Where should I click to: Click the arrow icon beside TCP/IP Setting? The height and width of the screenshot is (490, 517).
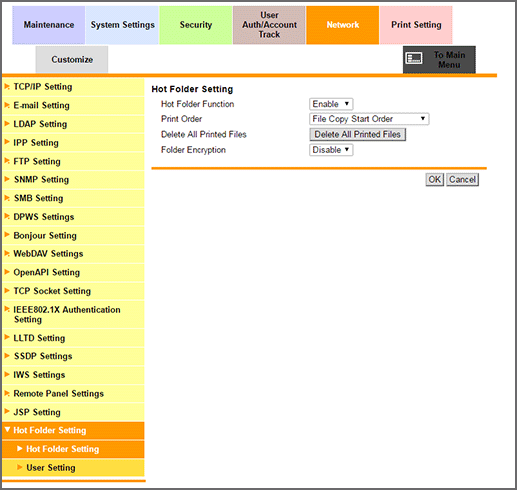pyautogui.click(x=7, y=87)
